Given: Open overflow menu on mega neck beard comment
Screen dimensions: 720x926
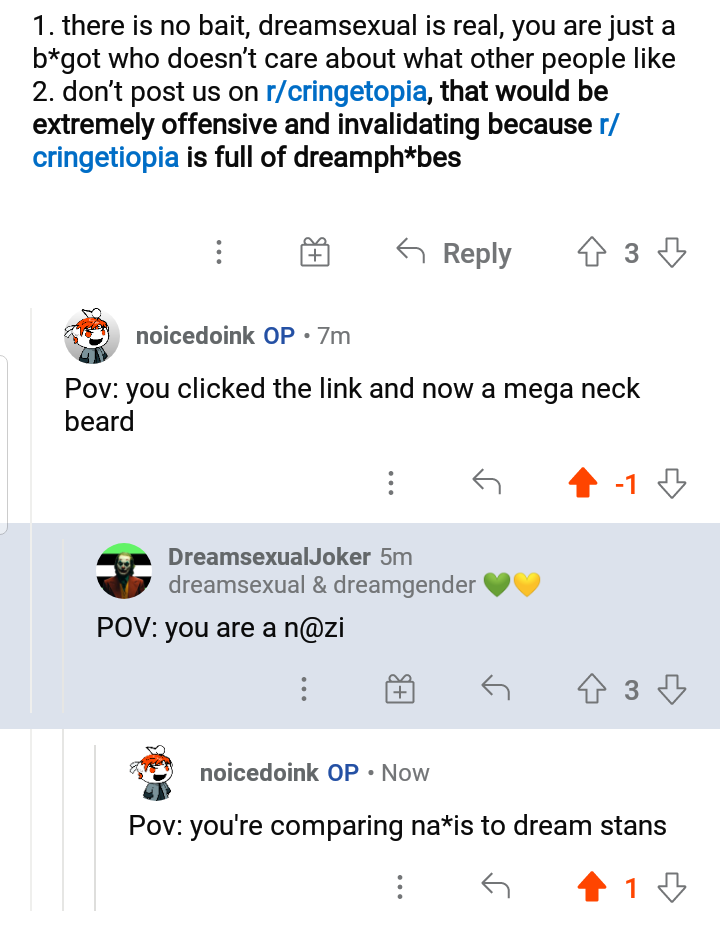Looking at the screenshot, I should (x=391, y=482).
